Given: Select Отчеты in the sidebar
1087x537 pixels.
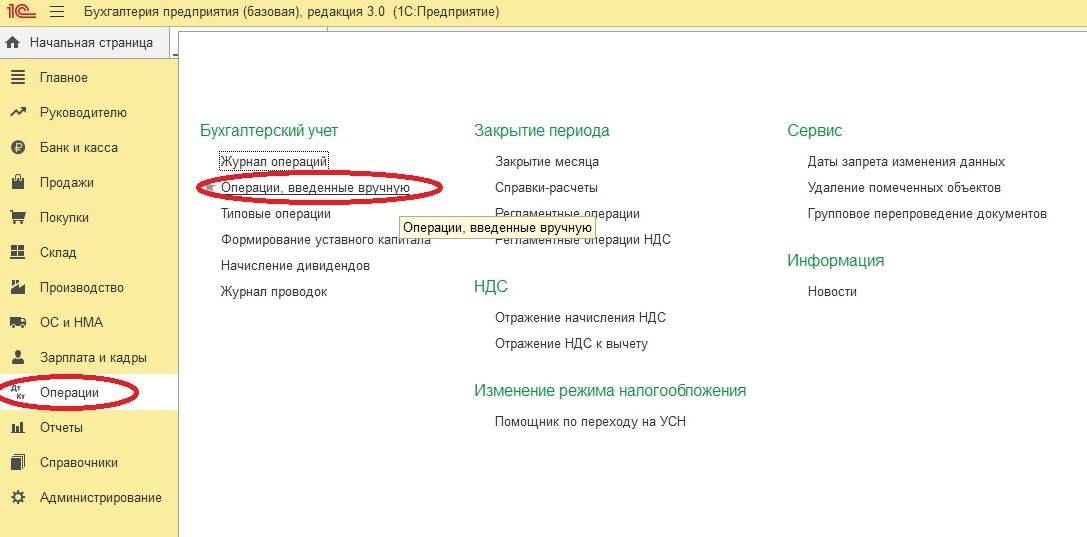Looking at the screenshot, I should click(x=61, y=428).
